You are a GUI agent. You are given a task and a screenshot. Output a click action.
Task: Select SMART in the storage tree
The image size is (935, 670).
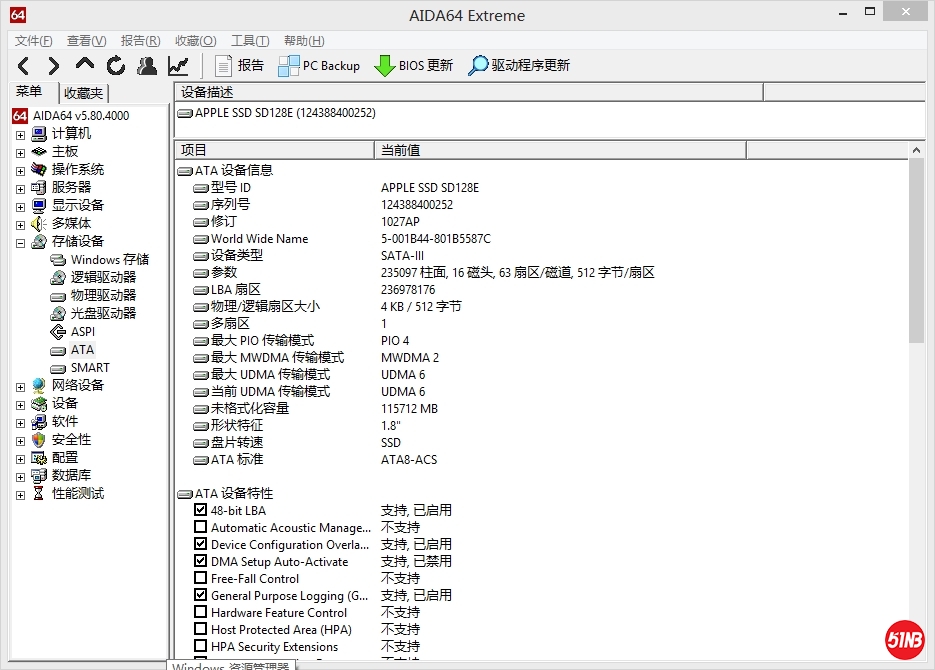pos(90,368)
